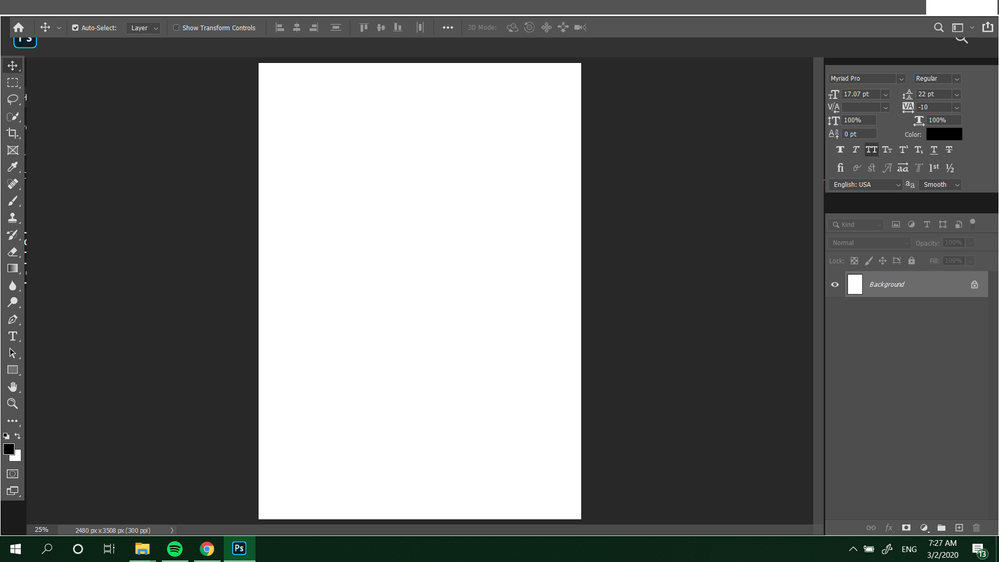Open the Search icon in options bar
999x562 pixels.
pyautogui.click(x=938, y=27)
